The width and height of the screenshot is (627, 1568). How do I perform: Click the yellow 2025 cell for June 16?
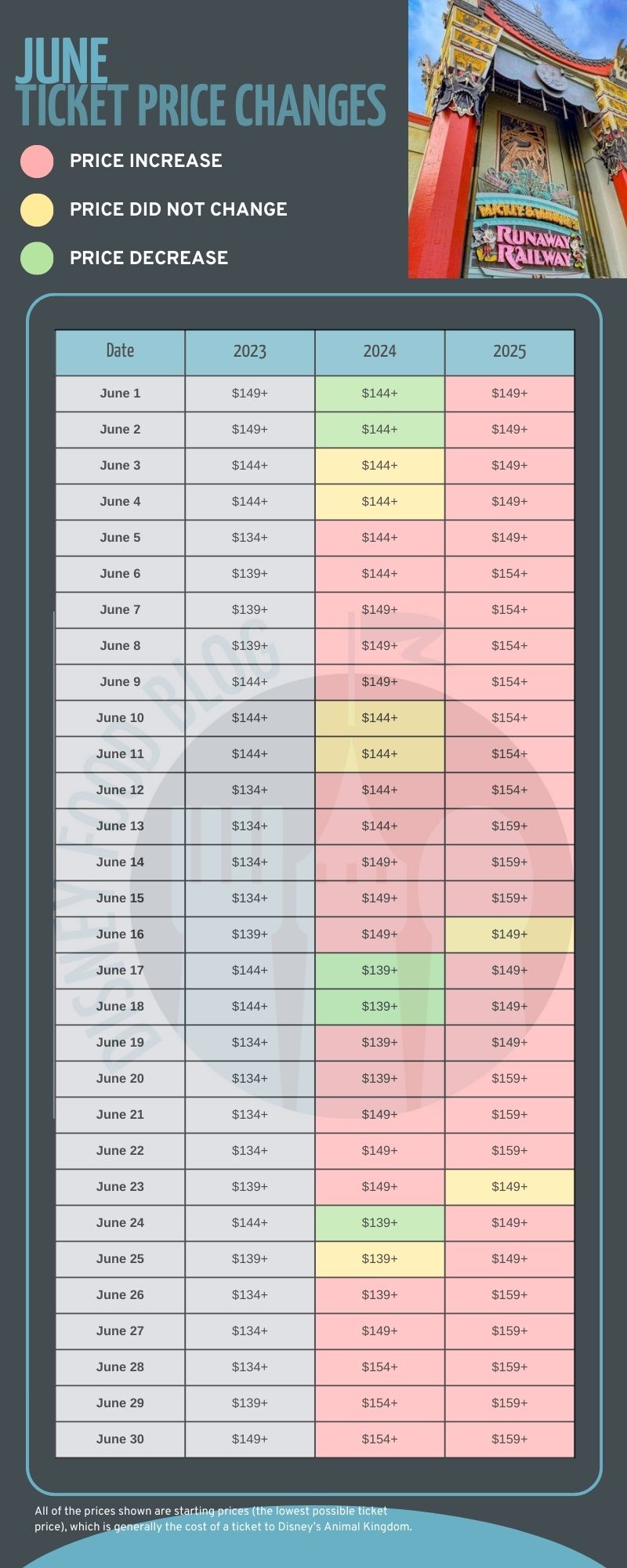[509, 935]
